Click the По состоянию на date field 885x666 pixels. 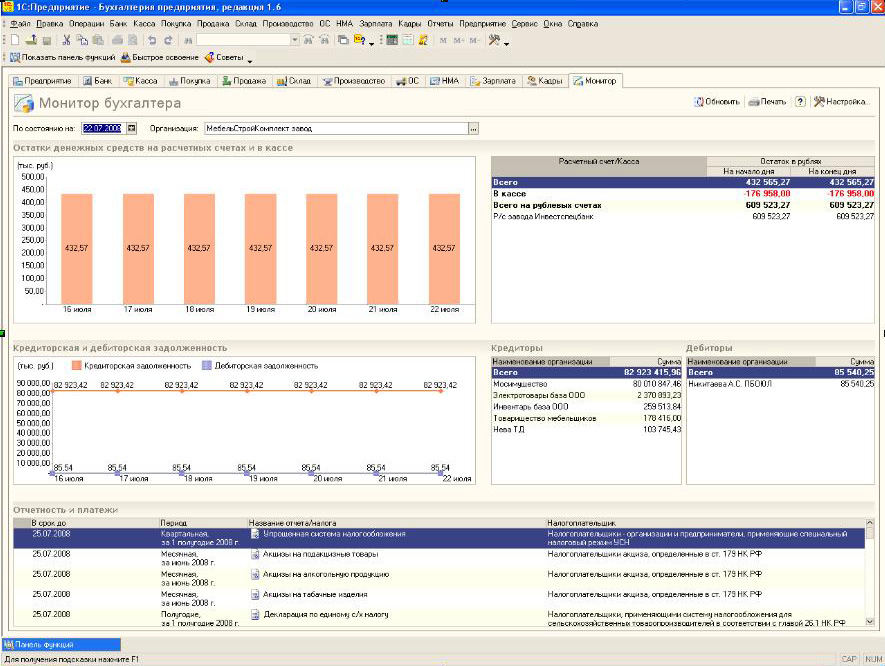click(104, 129)
